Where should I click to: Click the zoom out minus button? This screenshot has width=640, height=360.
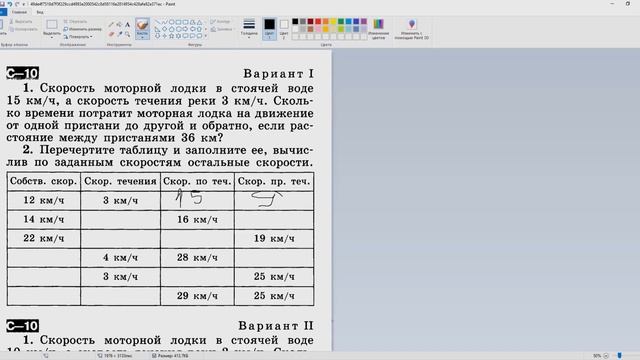[606, 356]
